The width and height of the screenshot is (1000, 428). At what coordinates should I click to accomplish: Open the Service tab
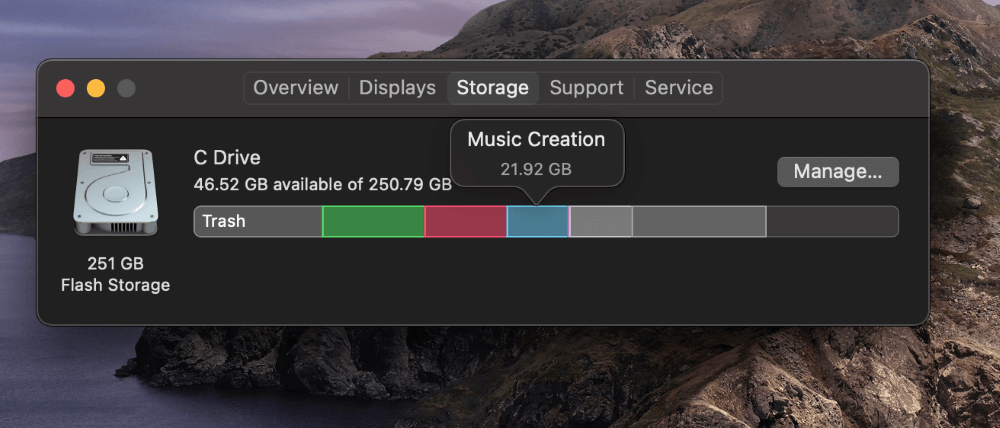[678, 88]
